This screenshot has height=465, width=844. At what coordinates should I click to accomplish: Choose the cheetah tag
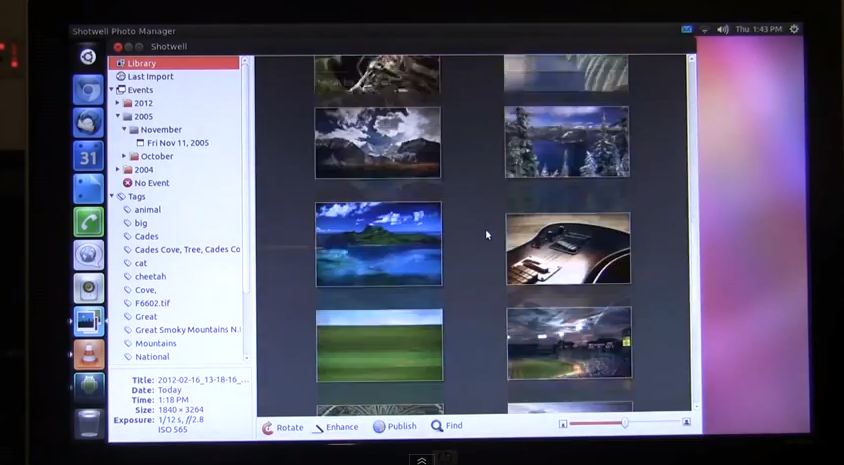coord(150,277)
